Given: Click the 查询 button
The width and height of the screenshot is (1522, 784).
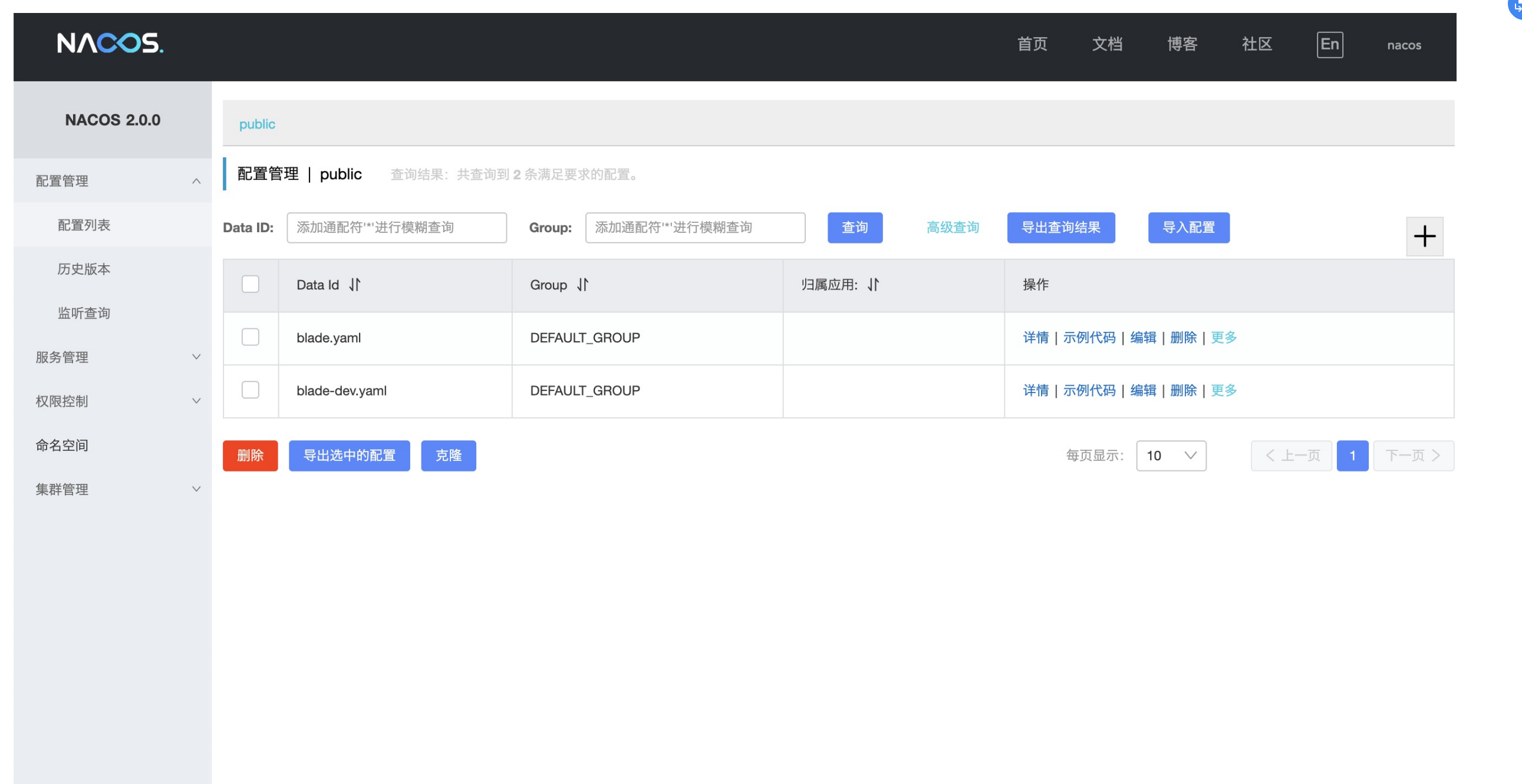Looking at the screenshot, I should coord(855,228).
